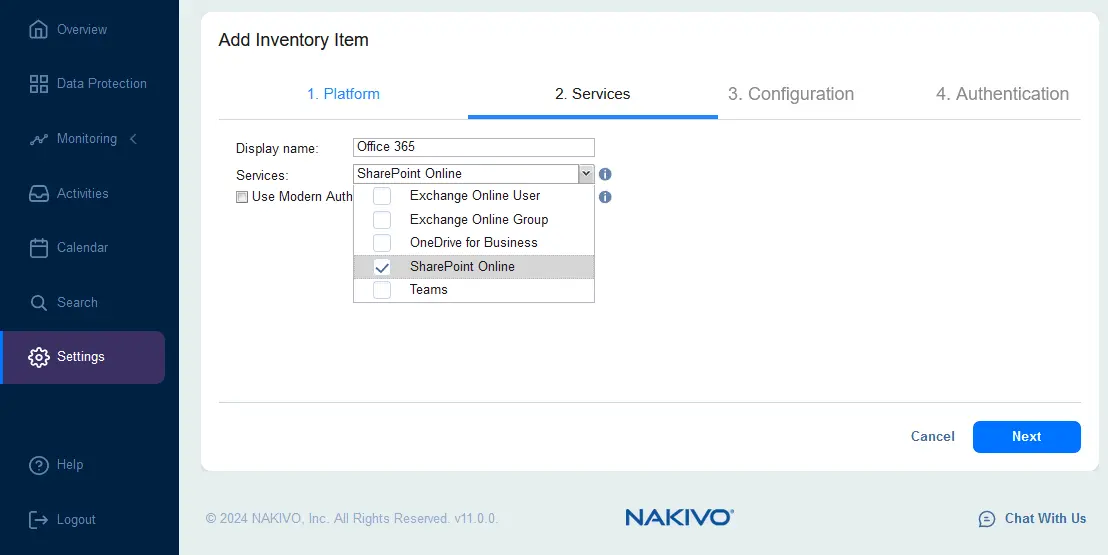Viewport: 1108px width, 555px height.
Task: Check the Exchange Online Group checkbox
Action: [382, 219]
